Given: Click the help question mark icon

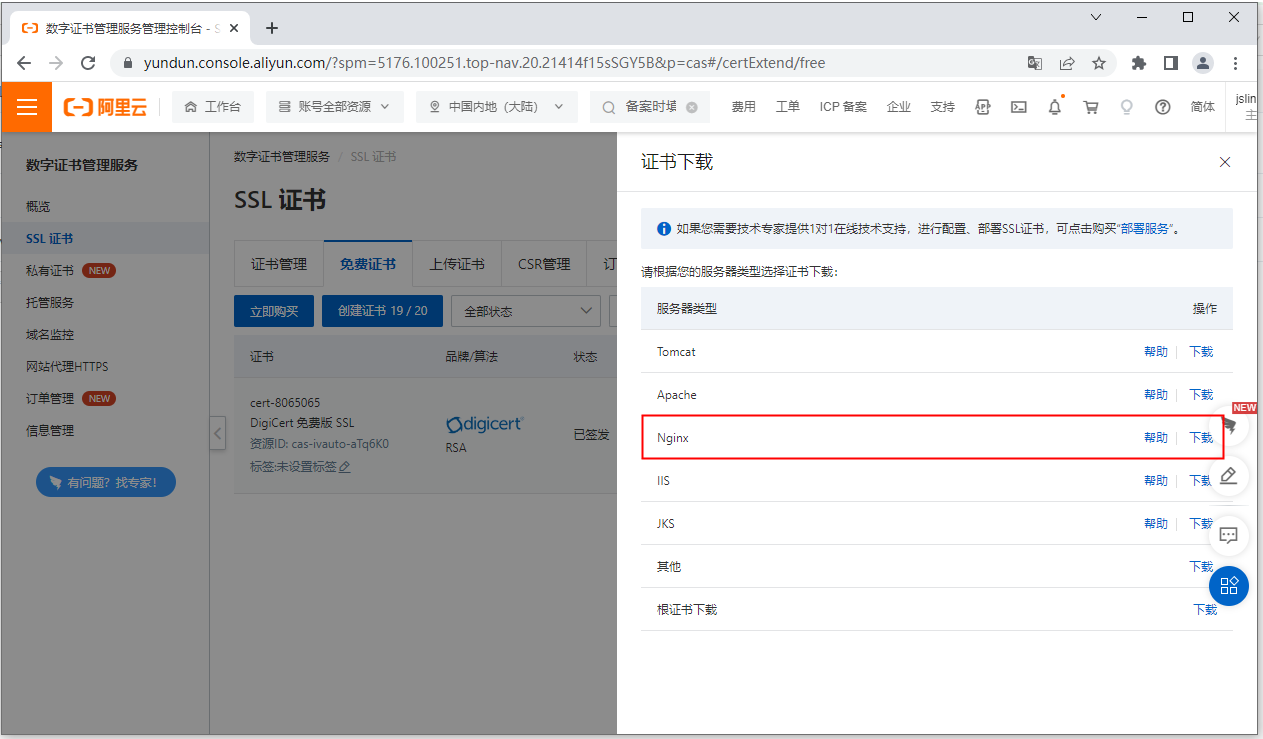Looking at the screenshot, I should click(x=1162, y=107).
